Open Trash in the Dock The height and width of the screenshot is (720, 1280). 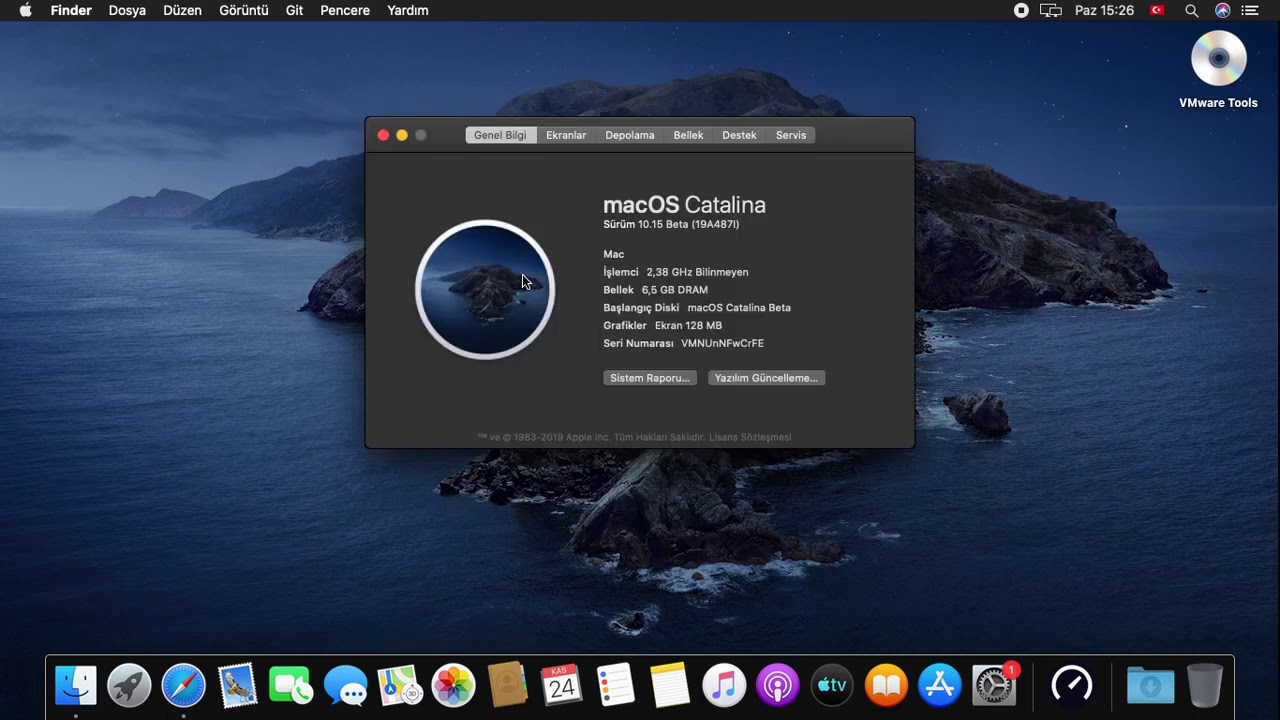click(x=1205, y=686)
